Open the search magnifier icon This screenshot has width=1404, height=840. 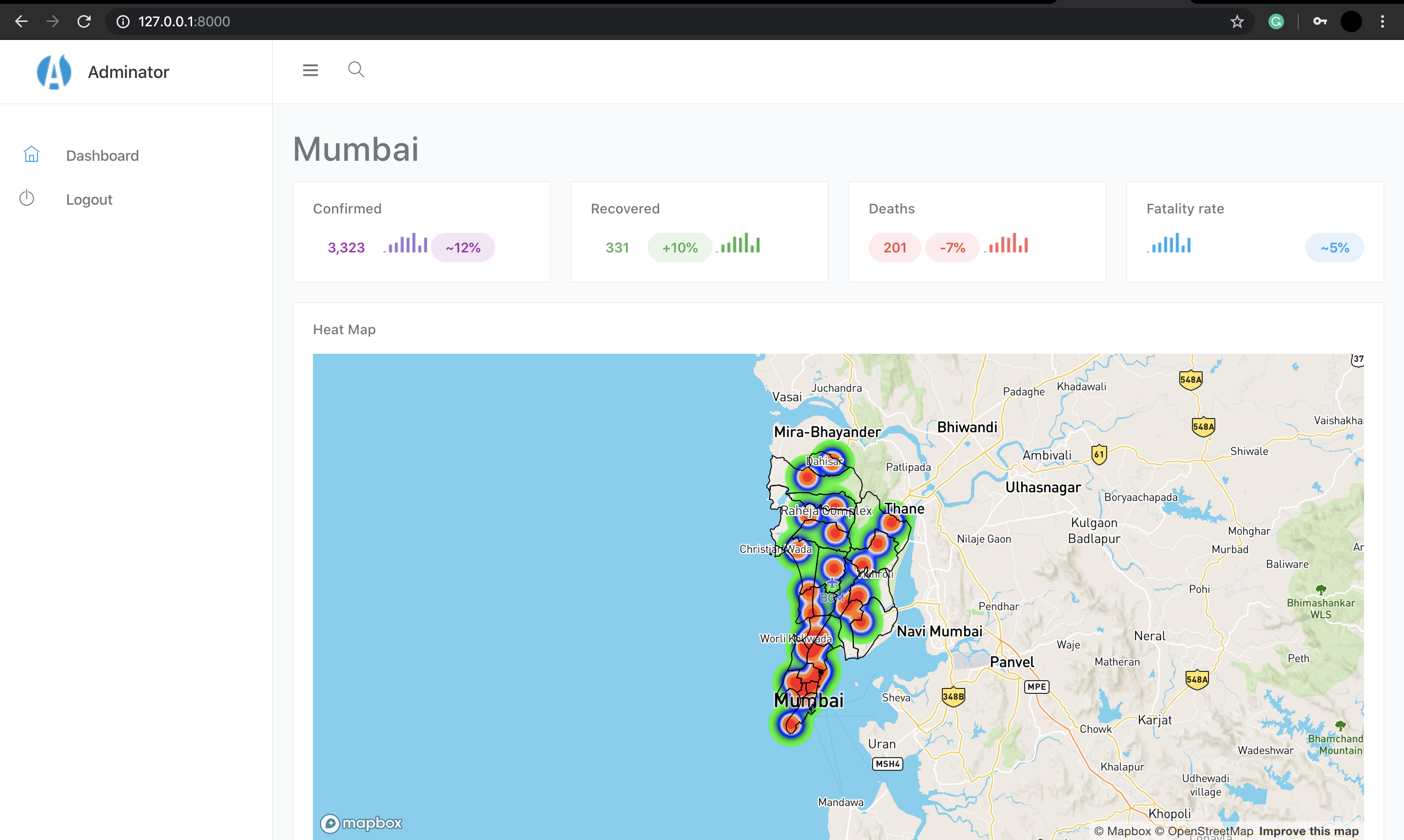coord(356,70)
